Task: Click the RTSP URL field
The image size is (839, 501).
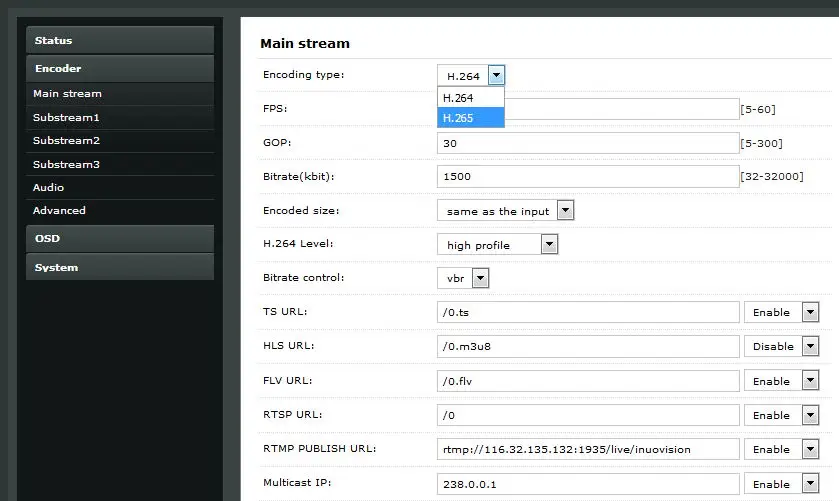Action: point(588,415)
